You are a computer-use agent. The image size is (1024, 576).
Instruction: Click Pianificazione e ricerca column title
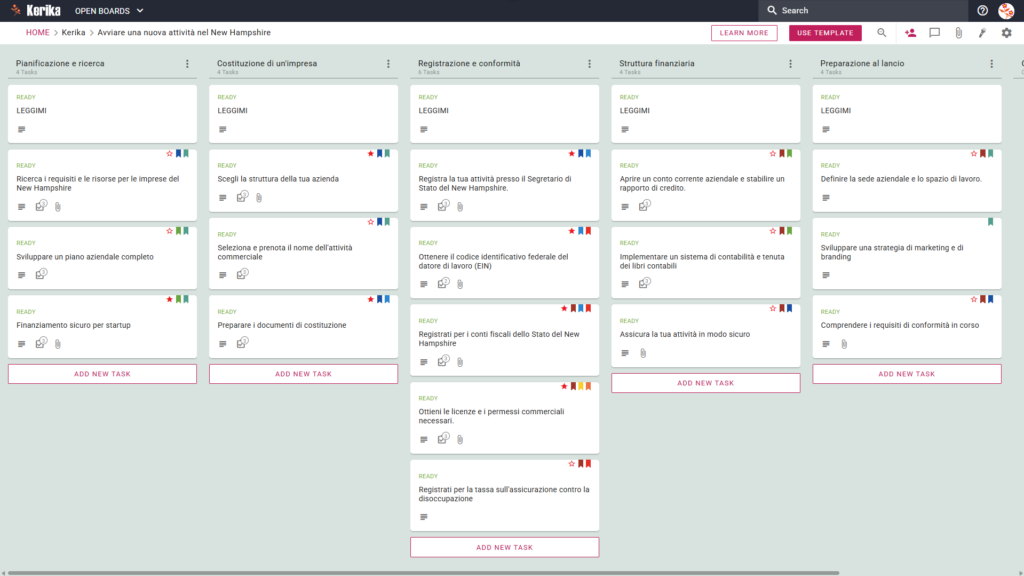click(60, 63)
